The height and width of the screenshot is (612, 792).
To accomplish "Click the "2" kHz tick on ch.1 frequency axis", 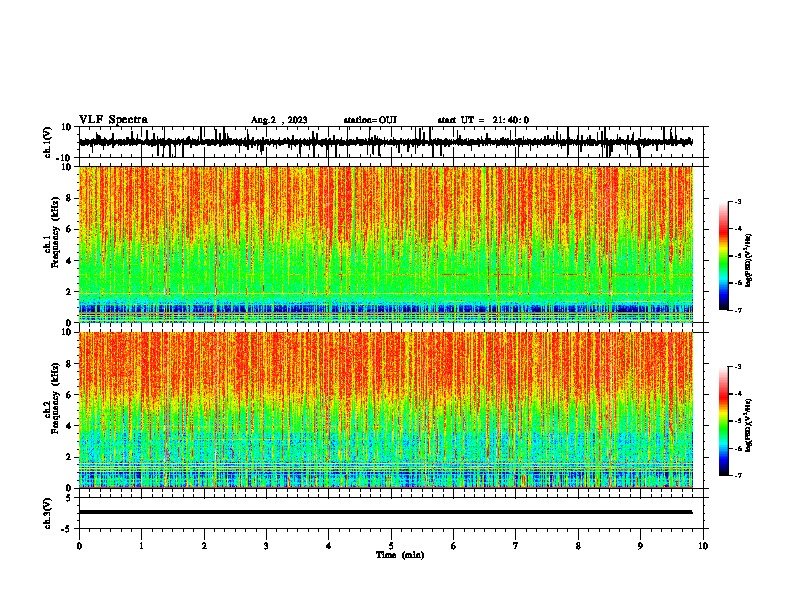I will 69,292.
